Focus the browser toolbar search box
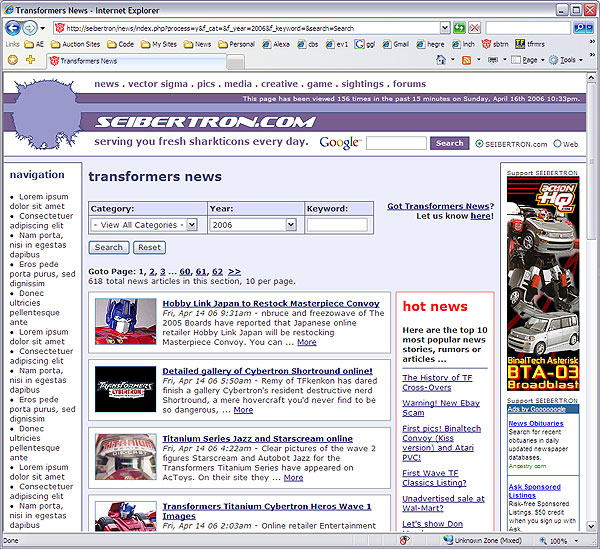The image size is (600, 549). (528, 28)
